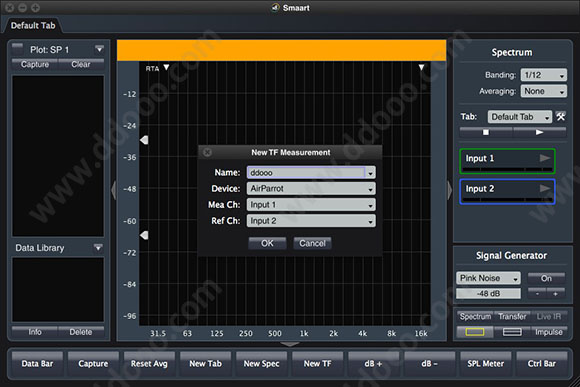Click New TF button
The image size is (580, 387).
tap(317, 364)
